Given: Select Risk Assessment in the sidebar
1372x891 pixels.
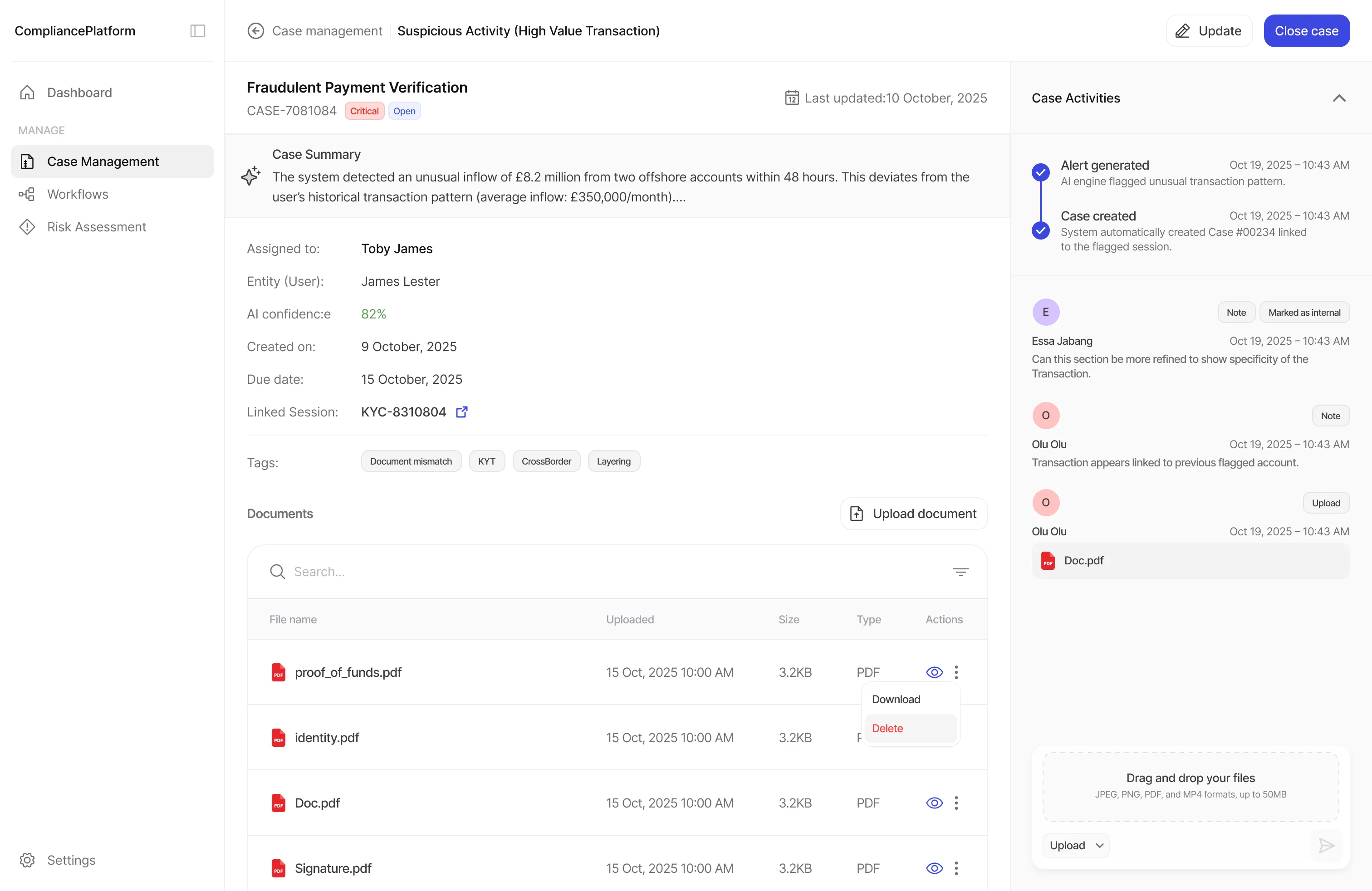Looking at the screenshot, I should pyautogui.click(x=96, y=226).
